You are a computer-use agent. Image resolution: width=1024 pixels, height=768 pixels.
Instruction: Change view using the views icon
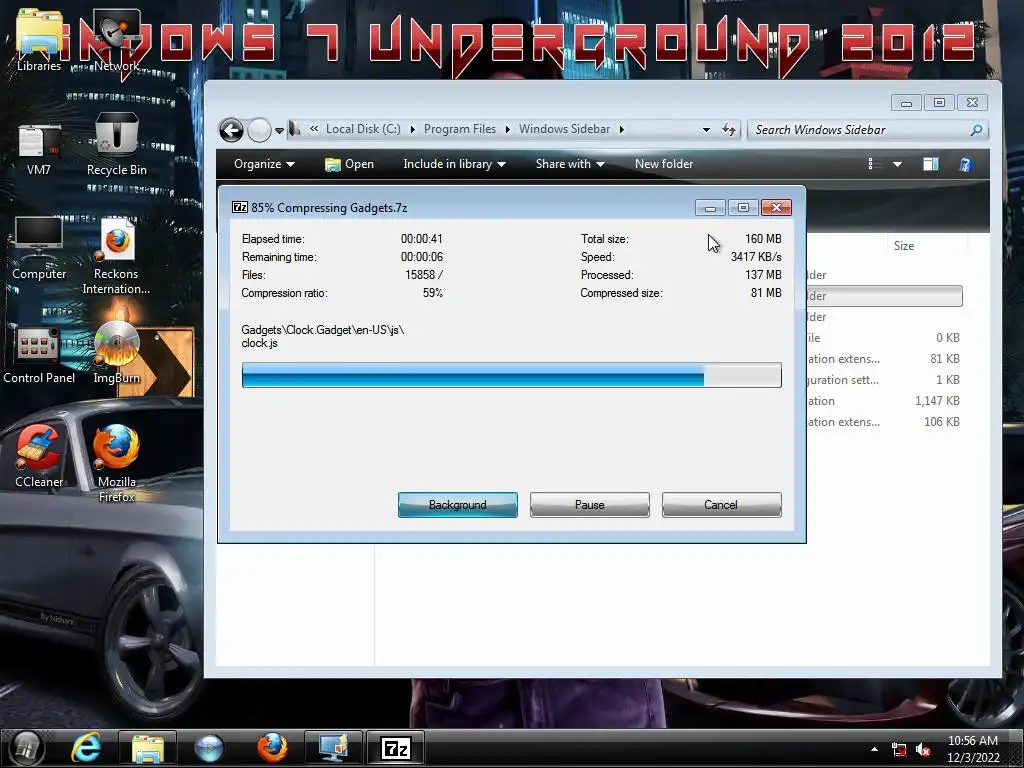pos(871,164)
